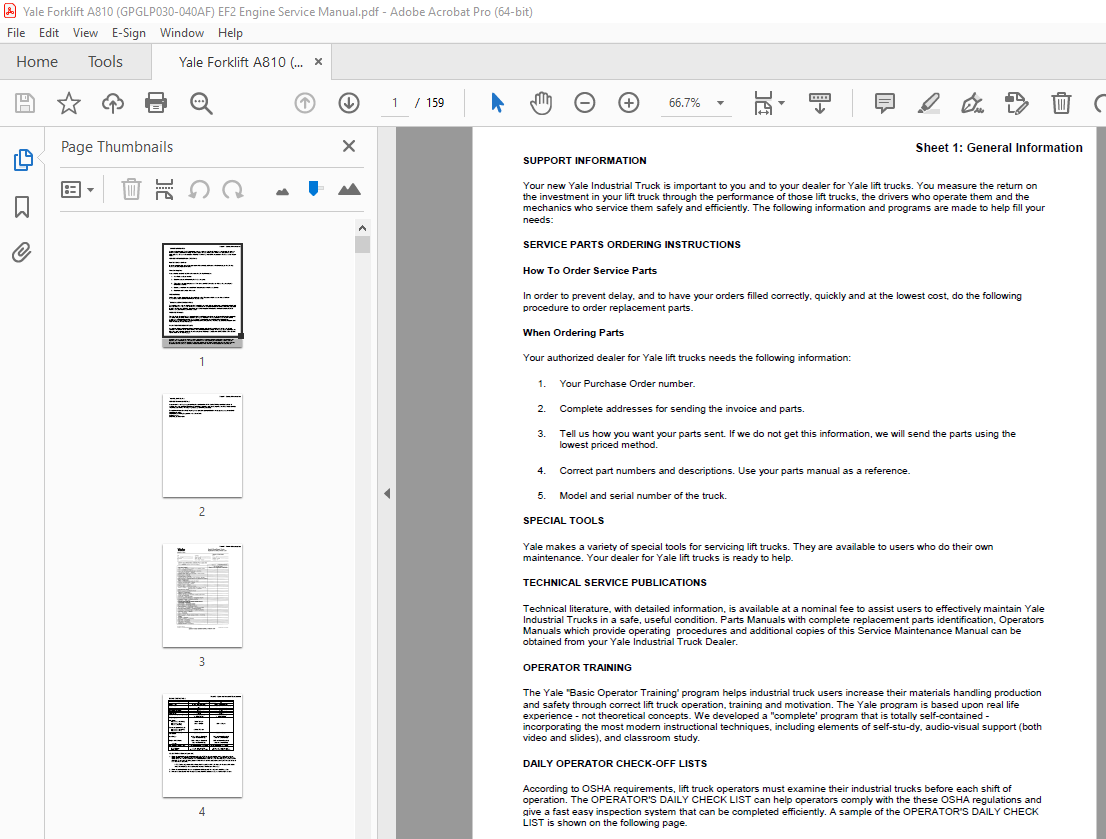Open the View menu
Screen dimensions: 1106x839
pyautogui.click(x=85, y=32)
